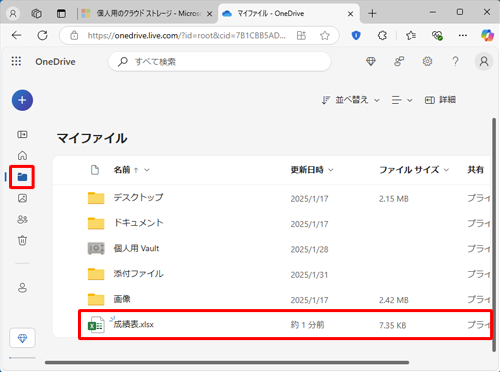Click the horizontal scrollbar at bottom
Viewport: 500px width, 372px height.
pyautogui.click(x=227, y=363)
